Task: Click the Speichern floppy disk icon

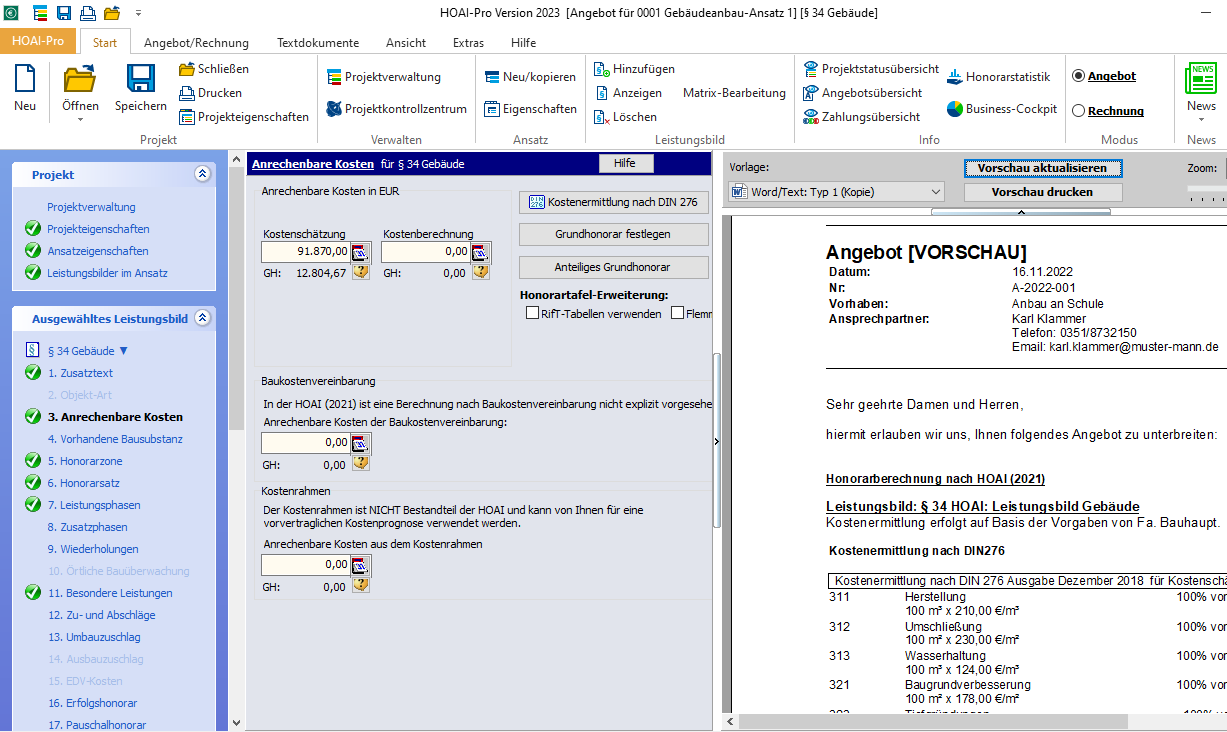Action: [140, 79]
